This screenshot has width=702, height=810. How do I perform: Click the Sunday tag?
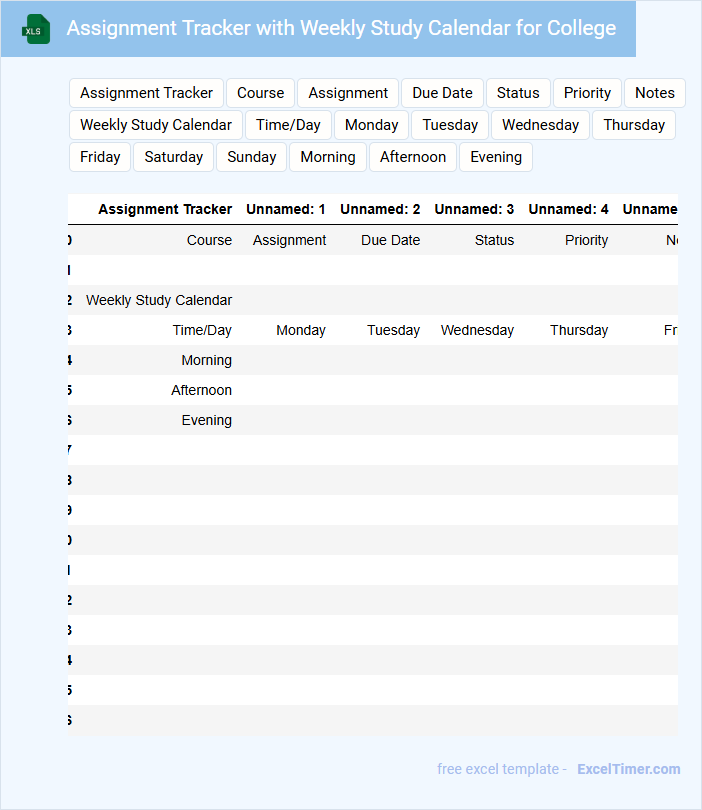(252, 157)
